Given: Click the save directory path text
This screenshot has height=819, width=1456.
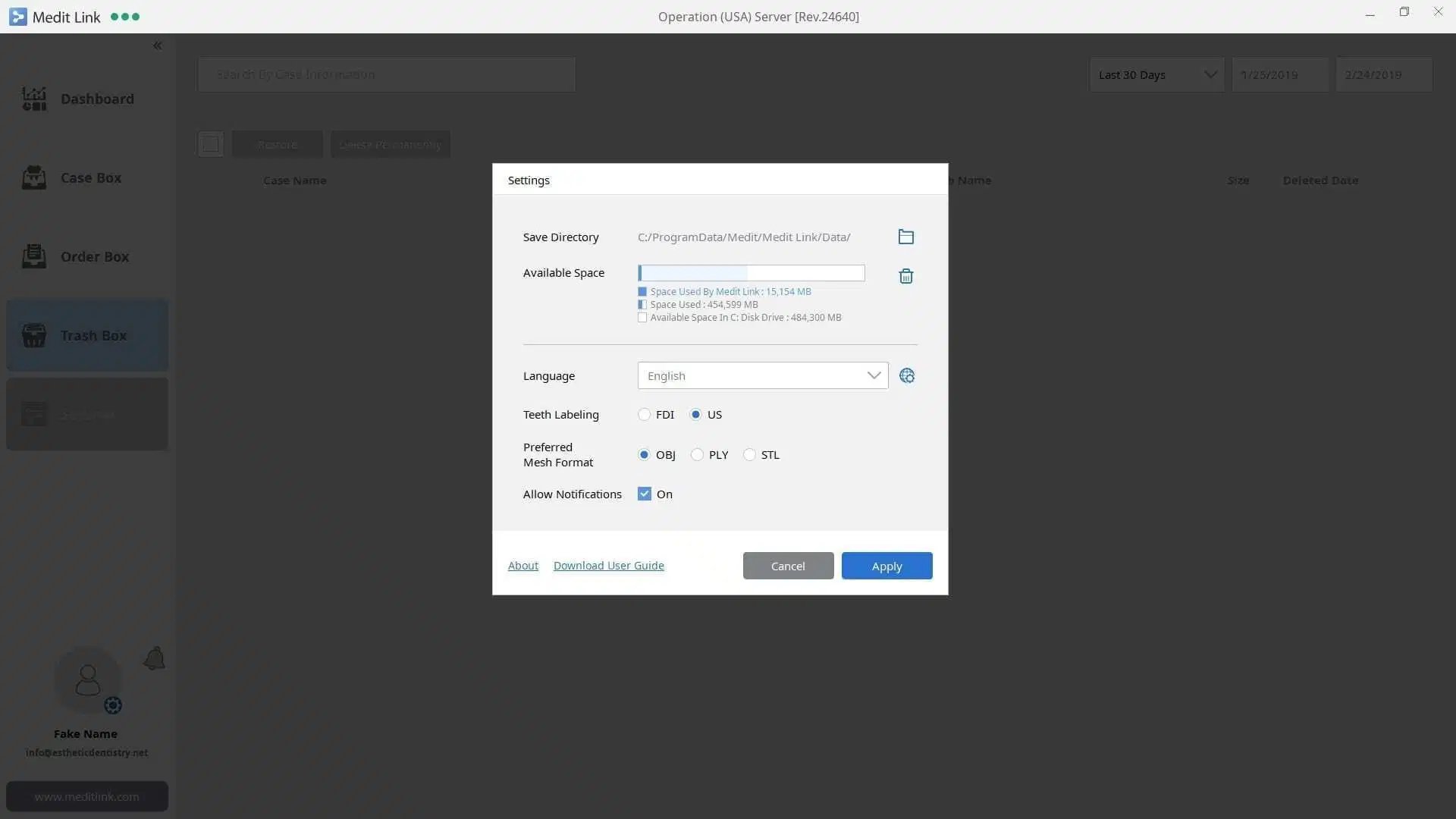Looking at the screenshot, I should 744,237.
